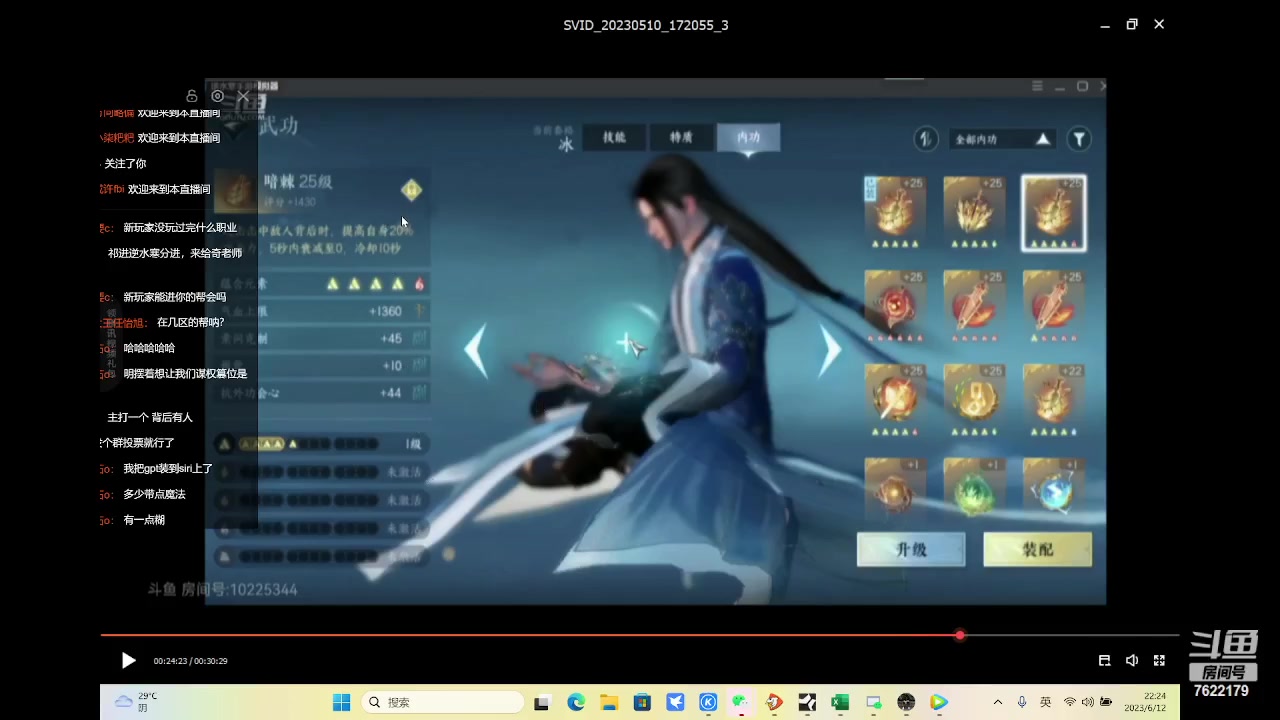Open the blue K music app on taskbar
Viewport: 1280px width, 720px height.
pyautogui.click(x=708, y=702)
